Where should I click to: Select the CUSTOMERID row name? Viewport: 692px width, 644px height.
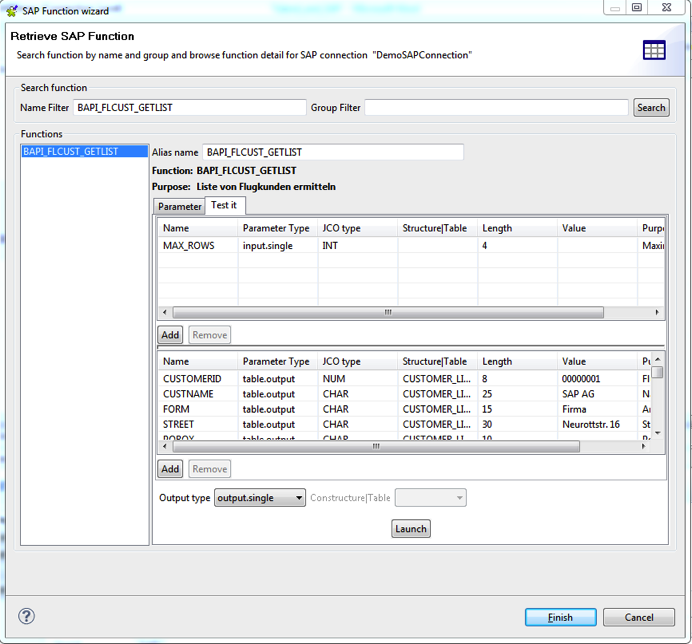click(x=192, y=379)
